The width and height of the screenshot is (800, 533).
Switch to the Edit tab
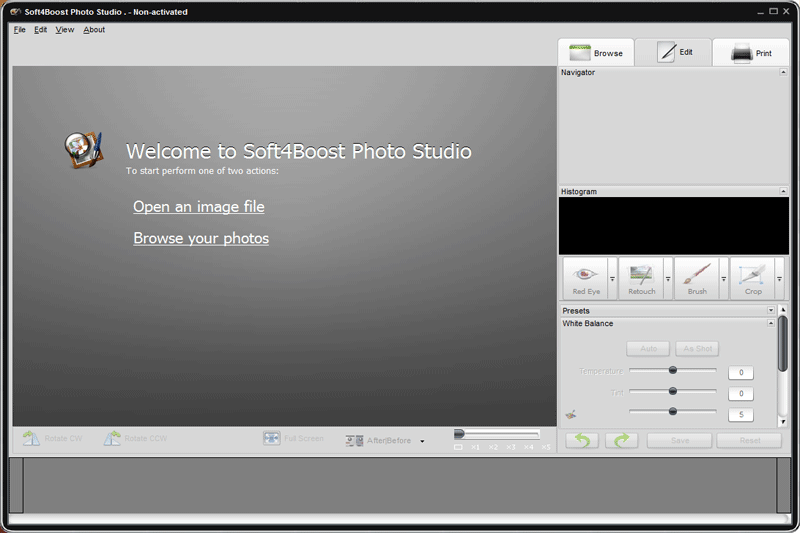click(x=674, y=52)
